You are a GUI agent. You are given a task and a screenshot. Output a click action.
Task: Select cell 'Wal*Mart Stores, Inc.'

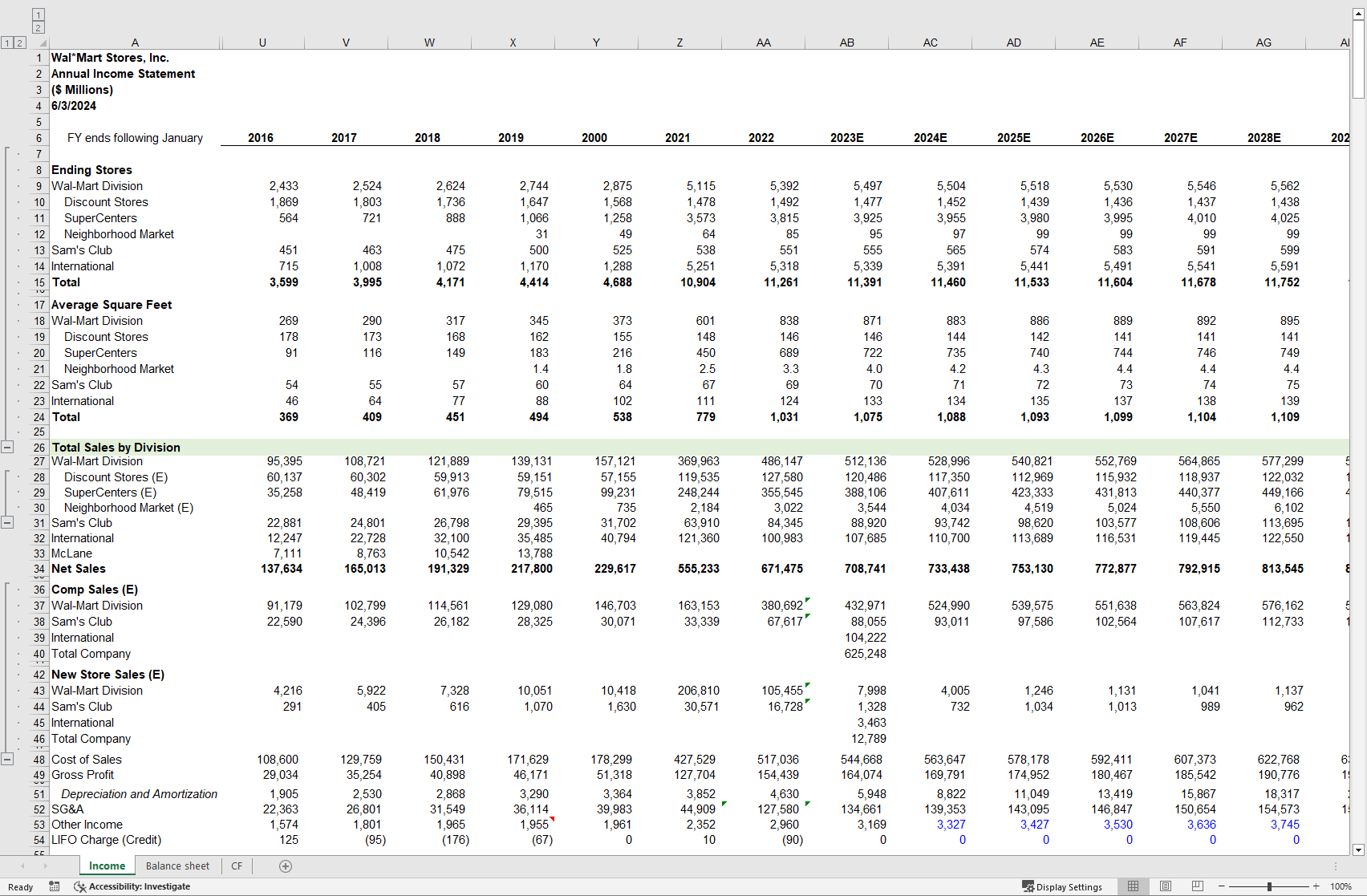(110, 58)
